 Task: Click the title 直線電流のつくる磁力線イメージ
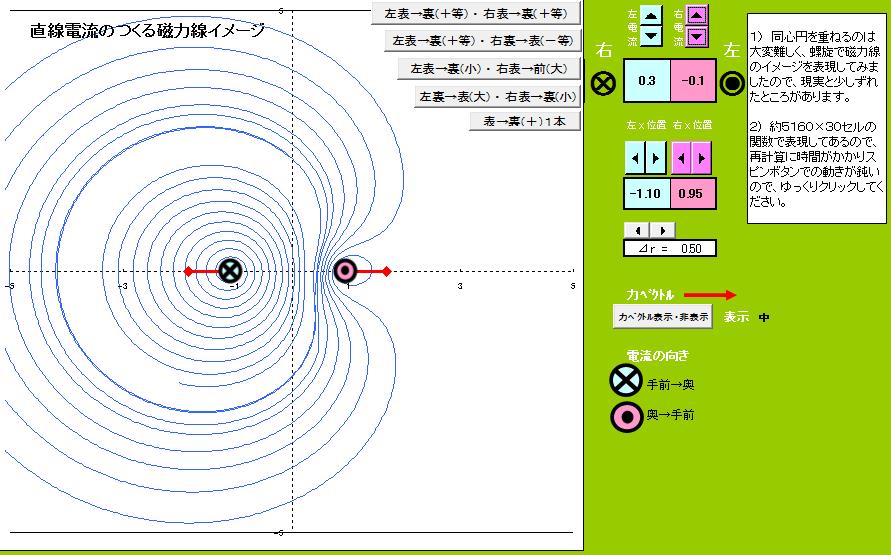pyautogui.click(x=147, y=30)
